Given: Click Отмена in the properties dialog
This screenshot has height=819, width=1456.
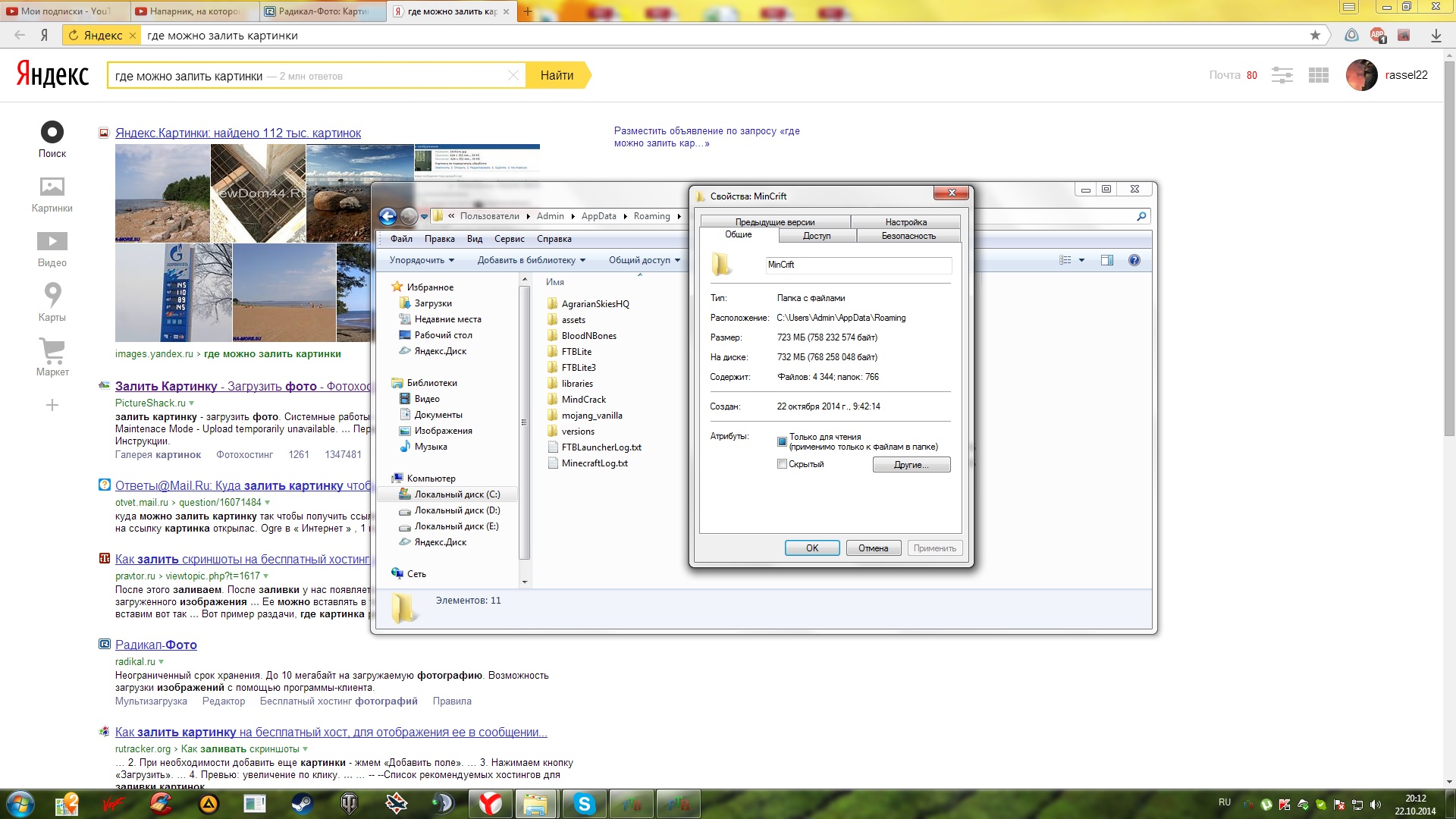Looking at the screenshot, I should pyautogui.click(x=874, y=548).
